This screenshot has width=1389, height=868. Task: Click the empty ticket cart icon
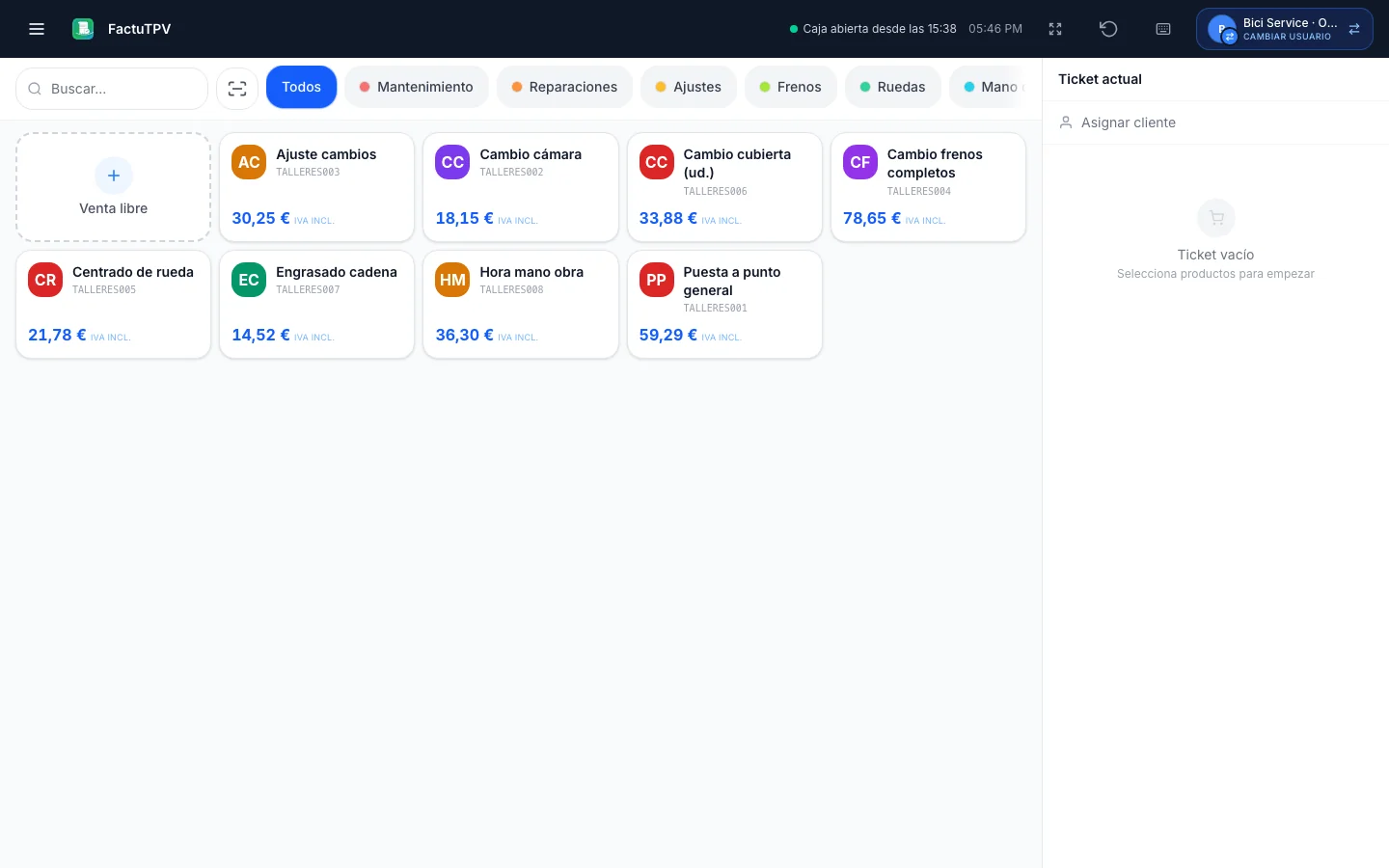(1216, 218)
